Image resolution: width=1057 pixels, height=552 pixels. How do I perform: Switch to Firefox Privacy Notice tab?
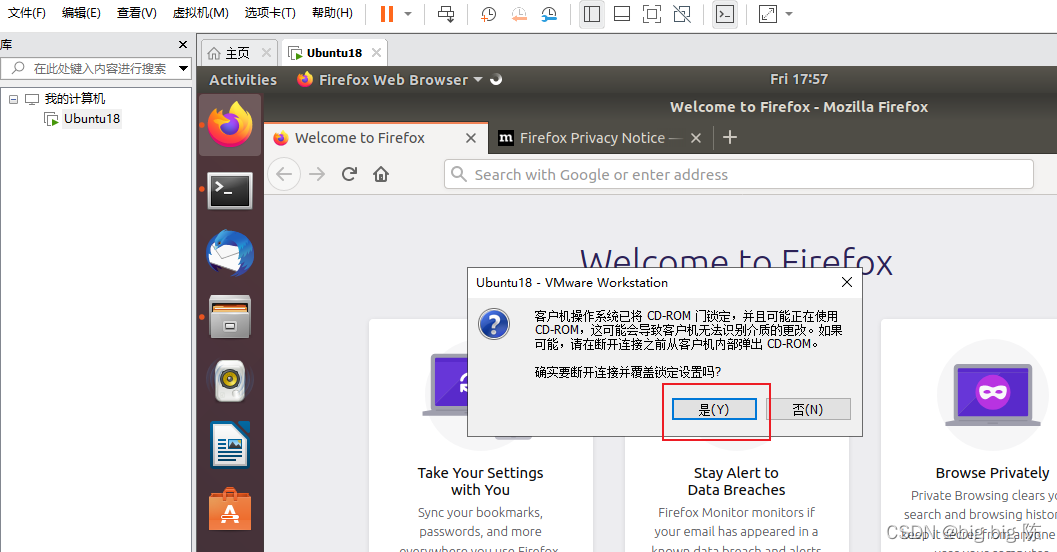point(592,138)
